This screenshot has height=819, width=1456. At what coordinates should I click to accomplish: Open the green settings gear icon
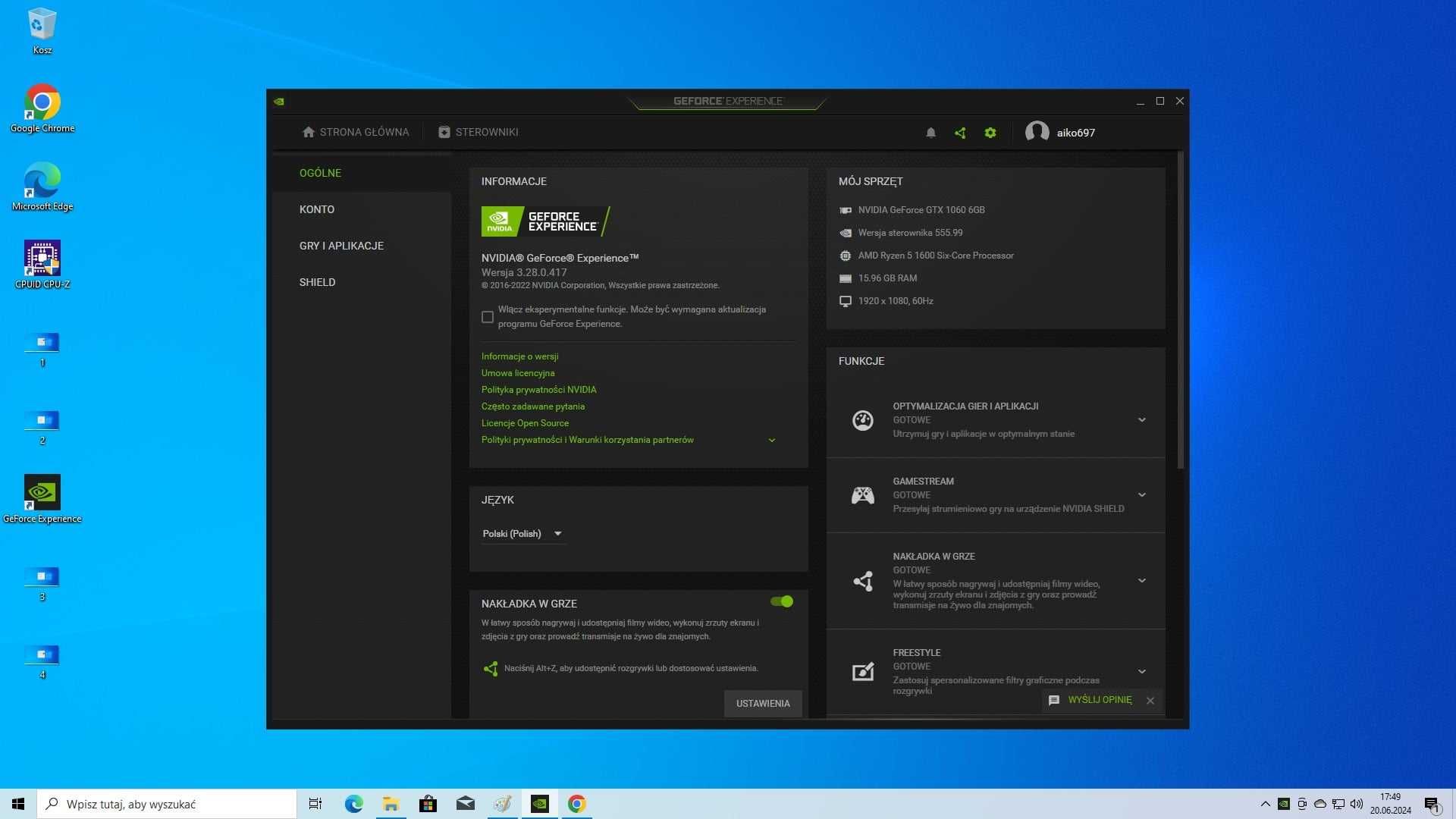[990, 133]
